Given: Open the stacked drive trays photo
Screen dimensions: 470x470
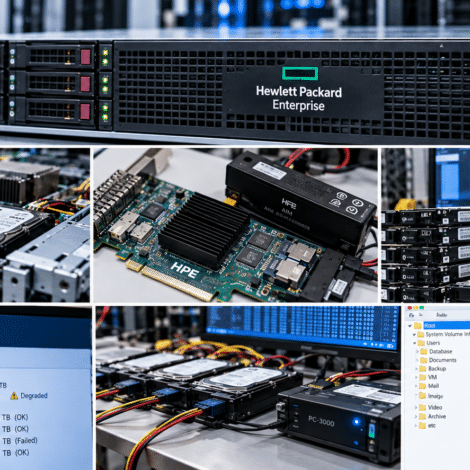Looking at the screenshot, I should coord(426,225).
